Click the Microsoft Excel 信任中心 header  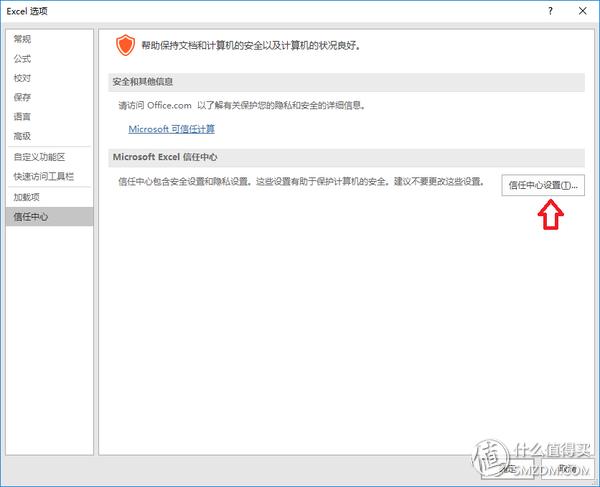[346, 157]
